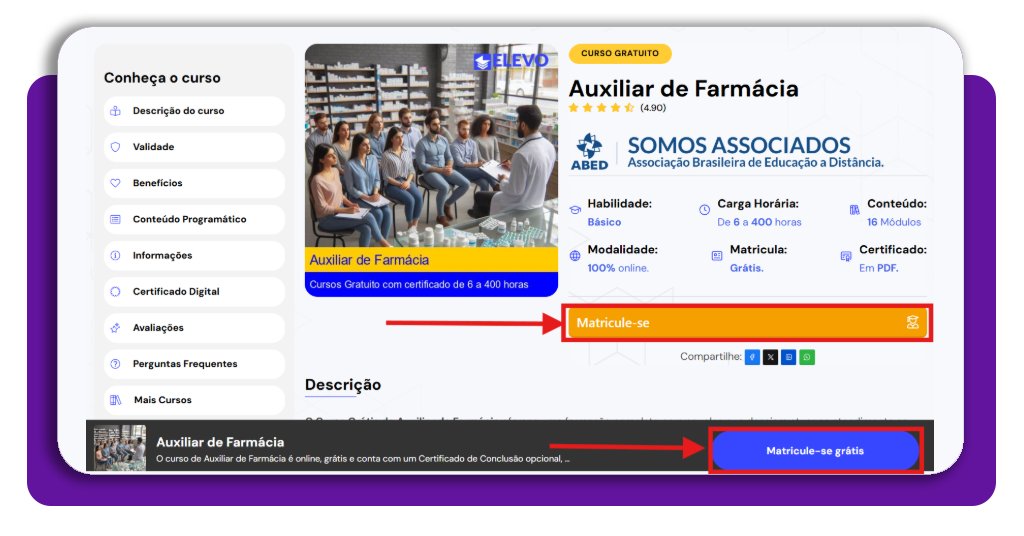This screenshot has height=536, width=1024.
Task: Click globe icon by Modalidade
Action: tap(575, 255)
